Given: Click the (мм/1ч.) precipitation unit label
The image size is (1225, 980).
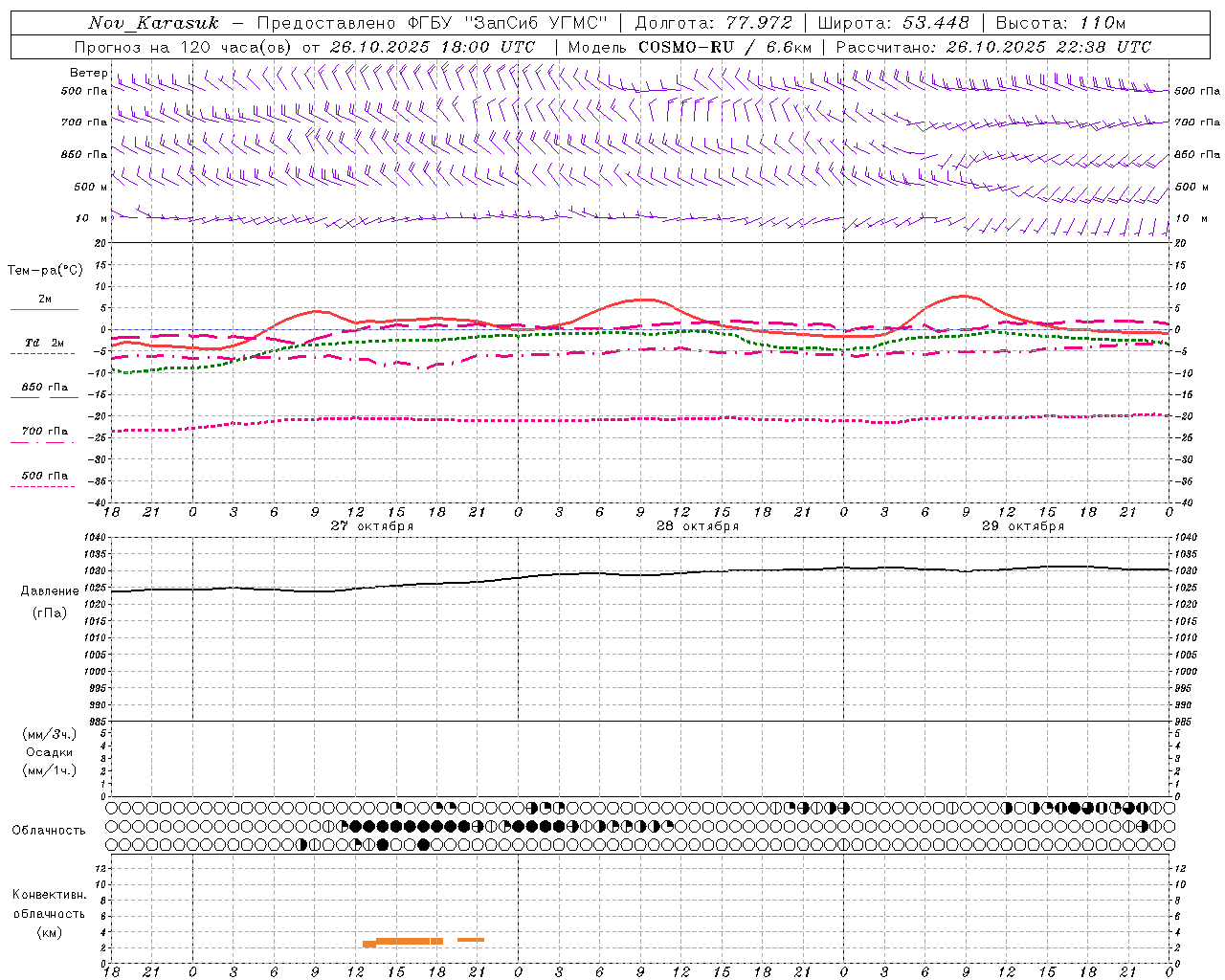Looking at the screenshot, I should [50, 770].
